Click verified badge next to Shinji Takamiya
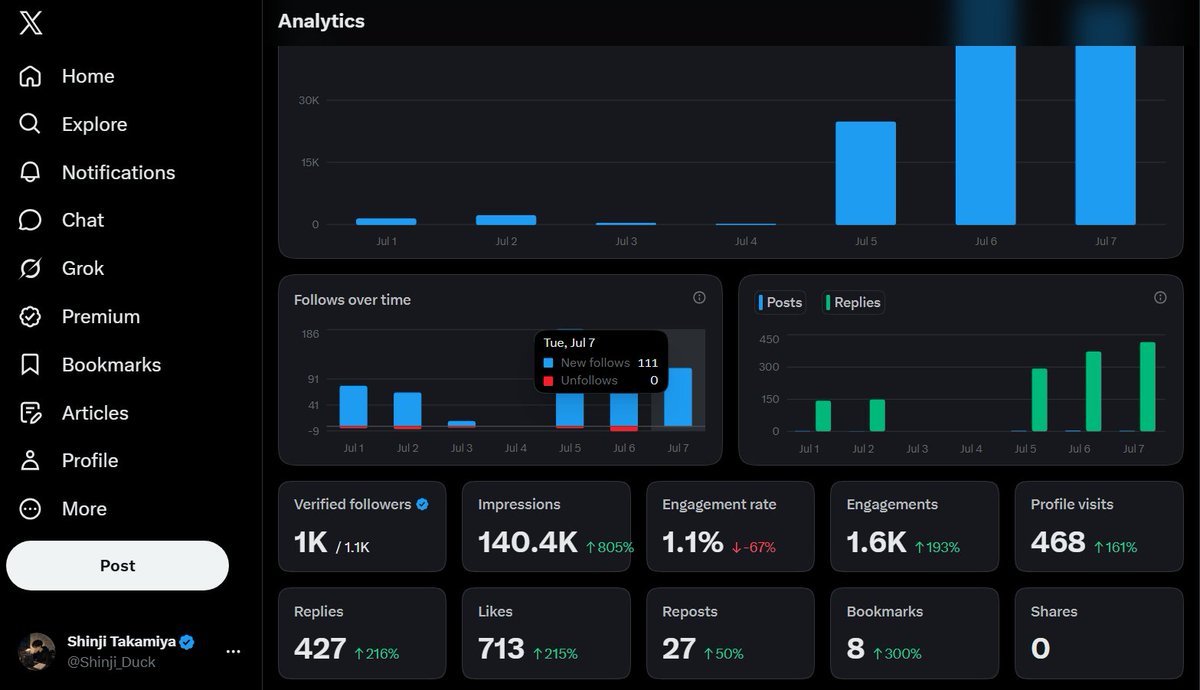The width and height of the screenshot is (1200, 690). [187, 642]
